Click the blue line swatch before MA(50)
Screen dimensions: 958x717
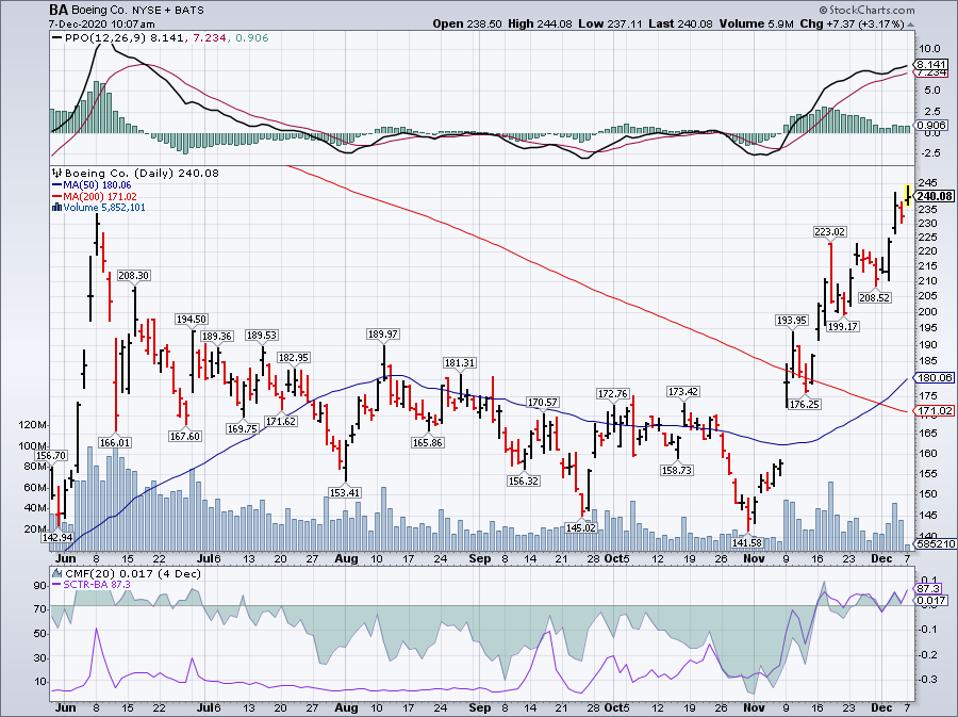coord(57,185)
